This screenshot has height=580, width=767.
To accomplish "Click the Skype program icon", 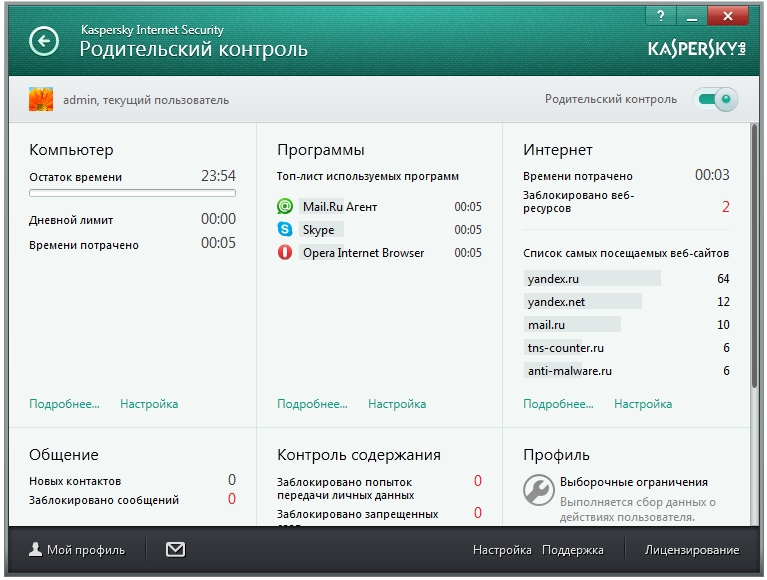I will coord(285,229).
